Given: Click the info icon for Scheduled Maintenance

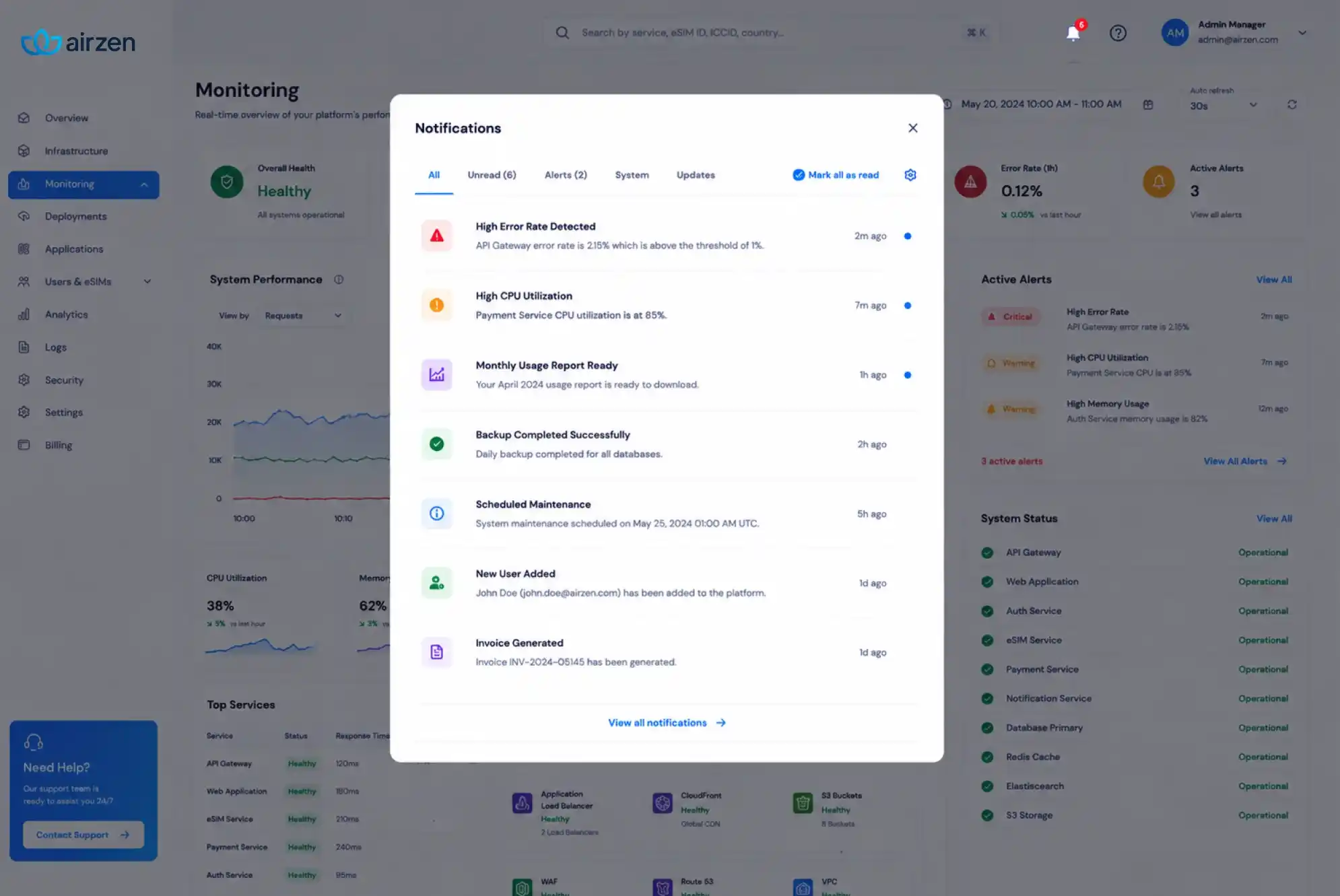Looking at the screenshot, I should coord(437,513).
